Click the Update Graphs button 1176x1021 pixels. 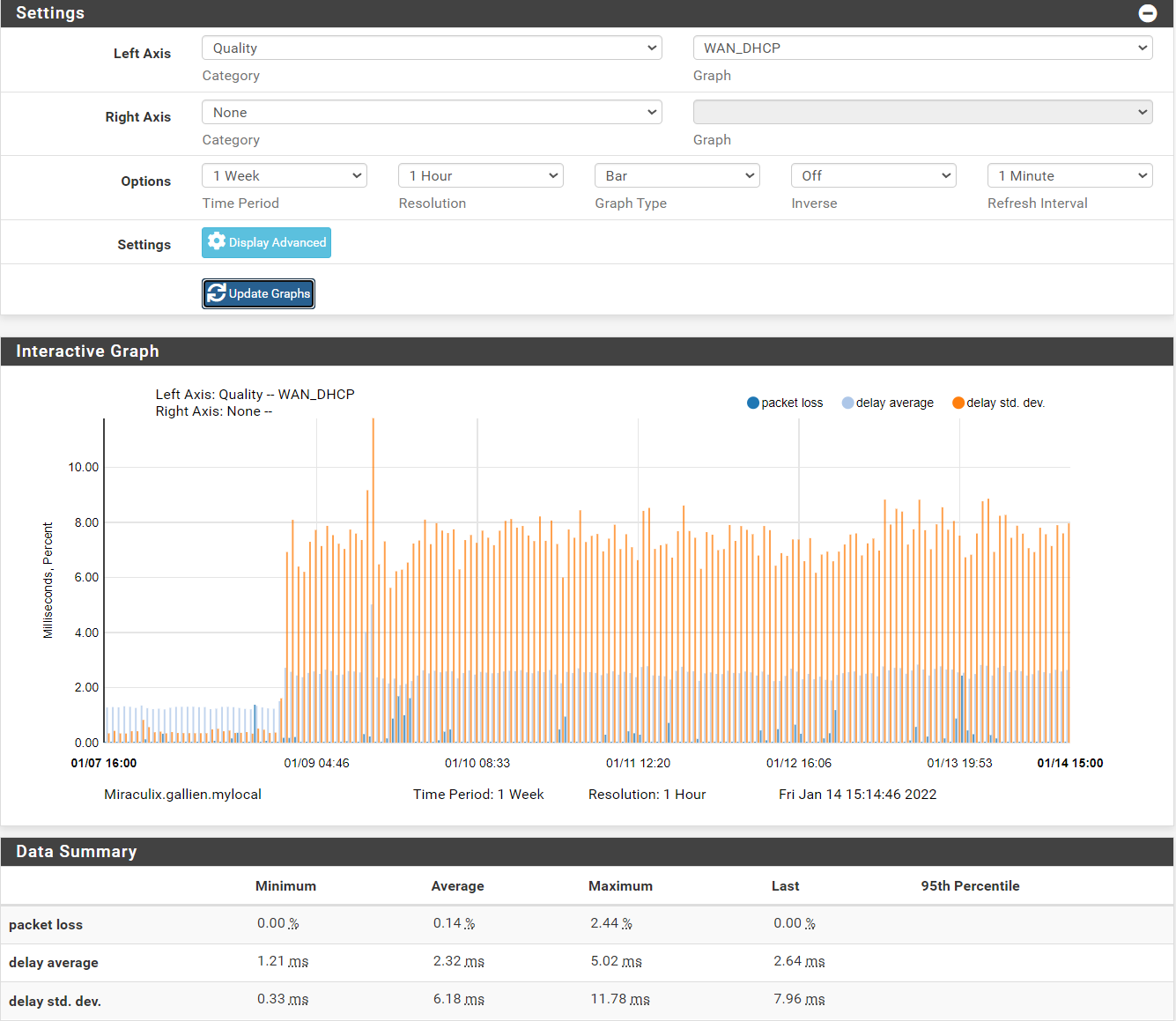[258, 293]
